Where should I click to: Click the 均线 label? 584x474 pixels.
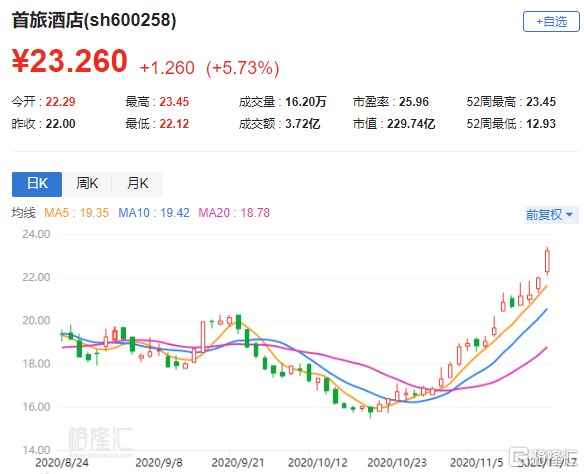[23, 213]
